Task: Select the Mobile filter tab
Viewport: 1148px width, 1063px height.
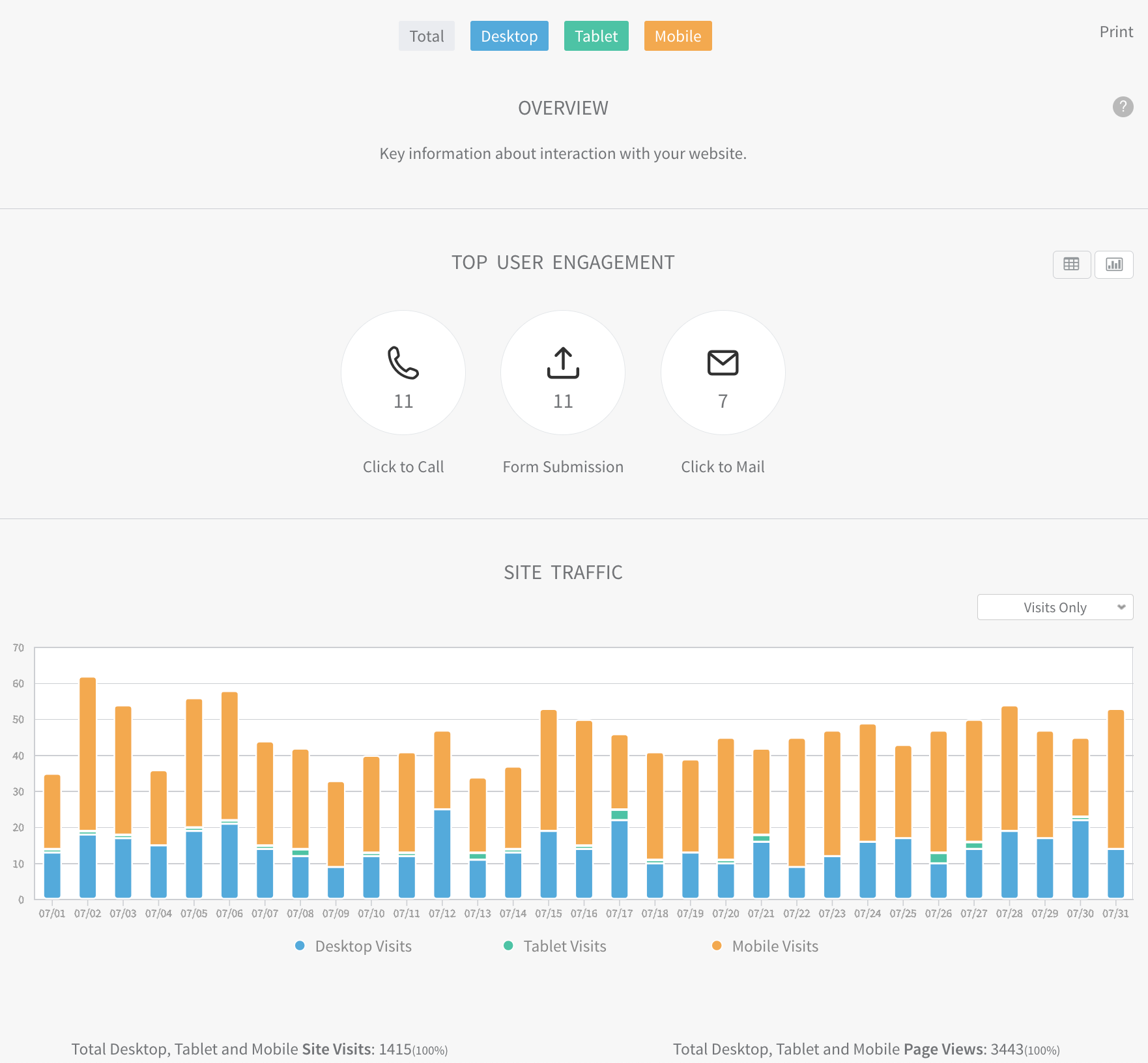Action: (678, 36)
